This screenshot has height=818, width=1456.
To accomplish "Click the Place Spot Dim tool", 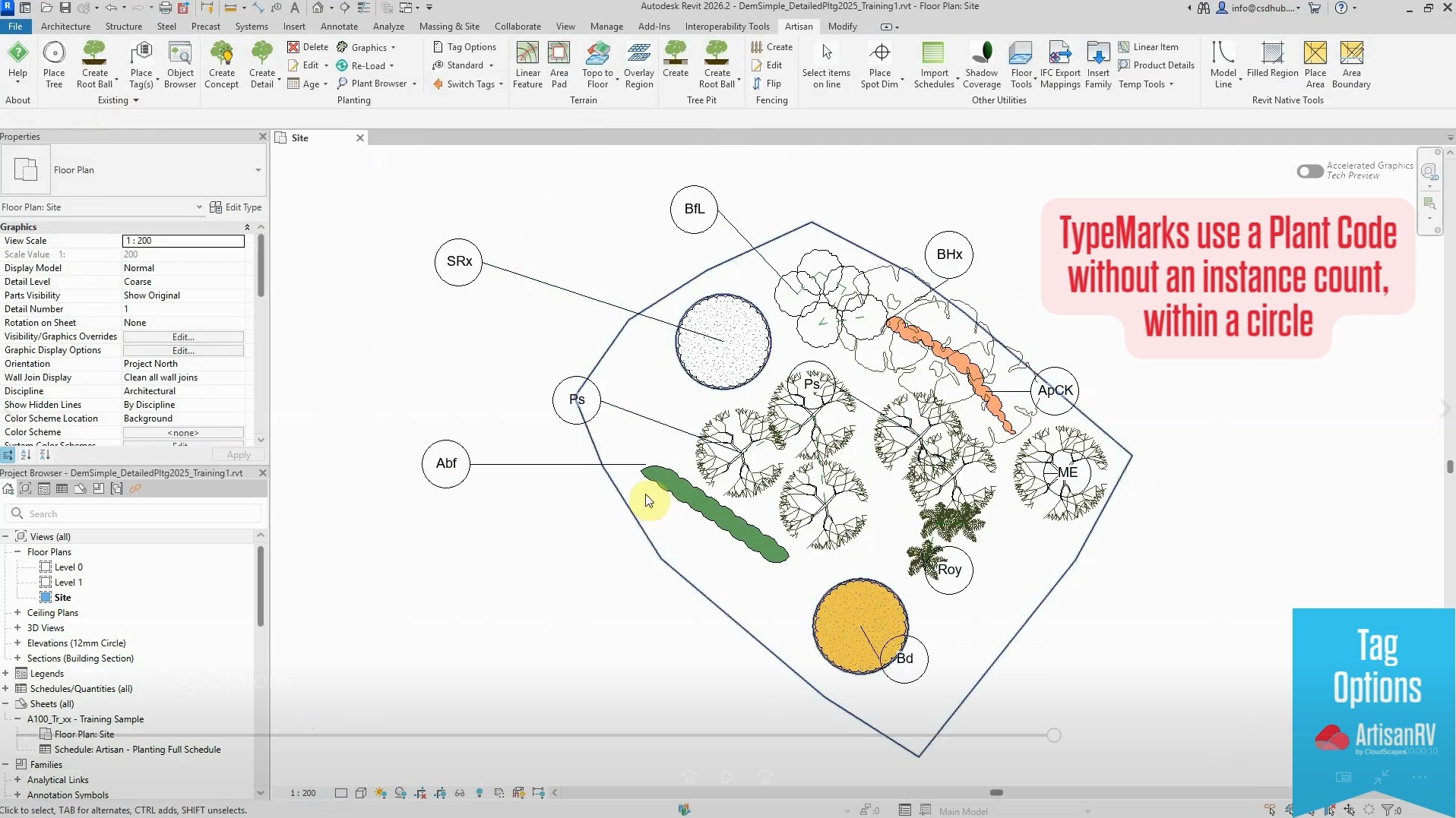I will tap(880, 55).
